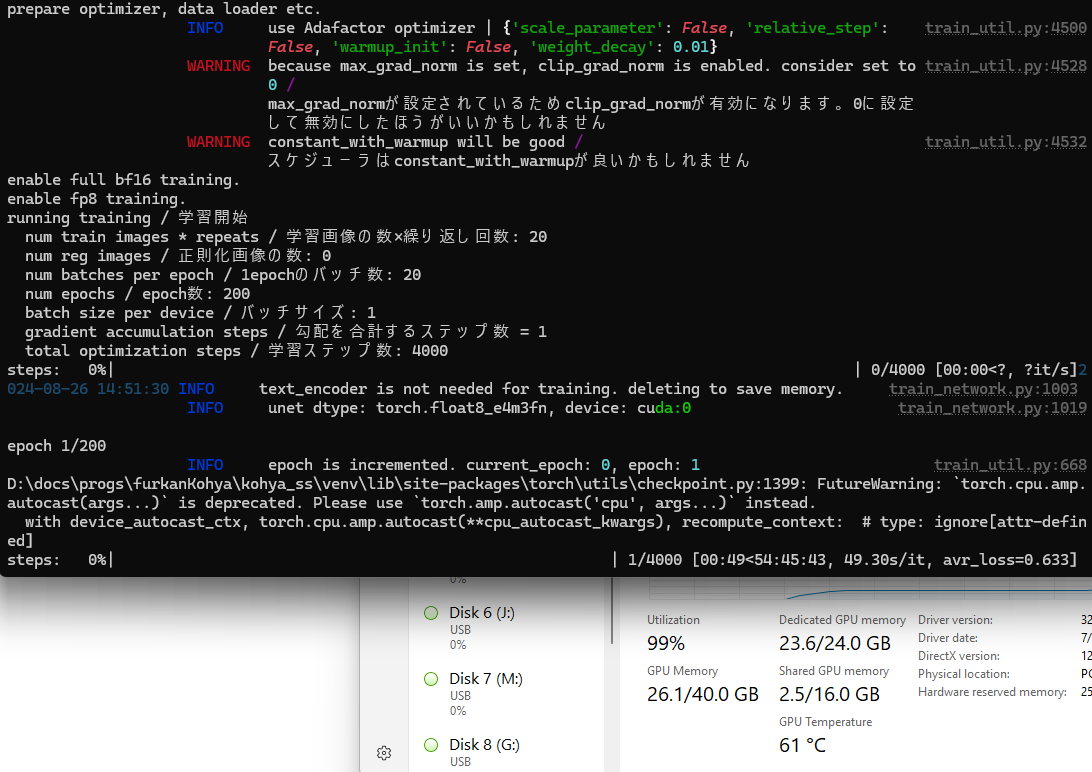Viewport: 1092px width, 772px height.
Task: Click the 'batch size per device' line
Action: click(200, 313)
